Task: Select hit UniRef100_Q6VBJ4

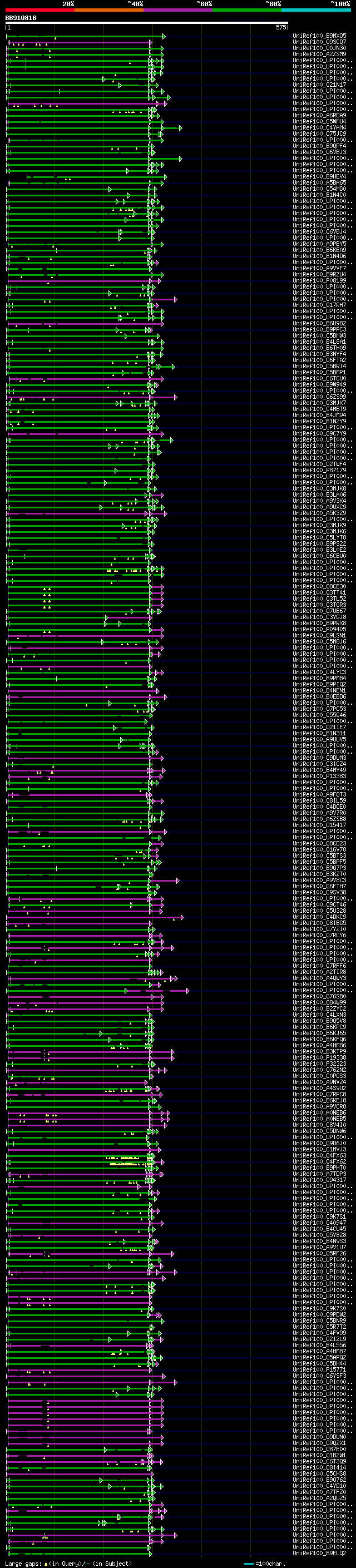Action: tap(319, 232)
